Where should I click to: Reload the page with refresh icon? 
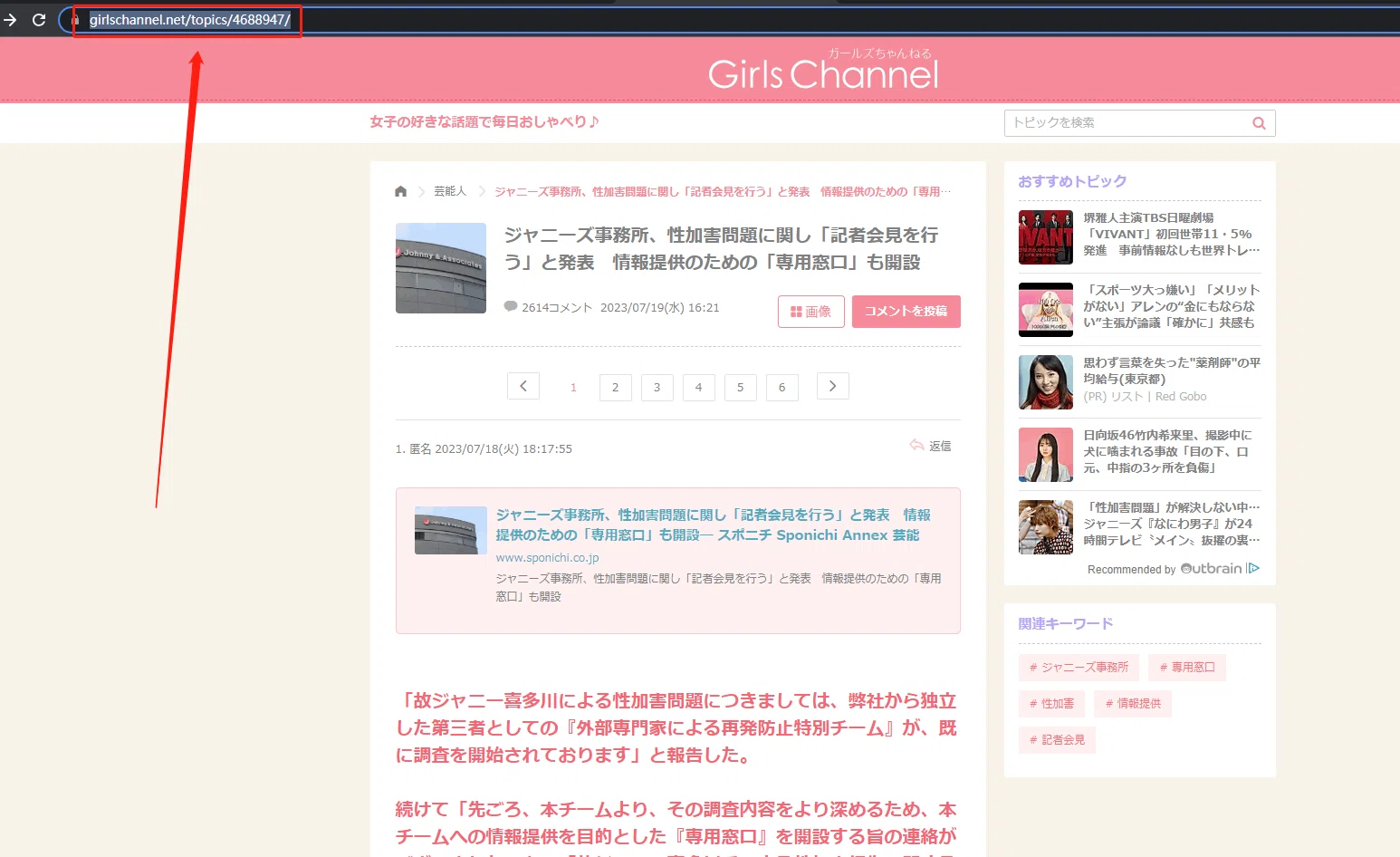(39, 19)
